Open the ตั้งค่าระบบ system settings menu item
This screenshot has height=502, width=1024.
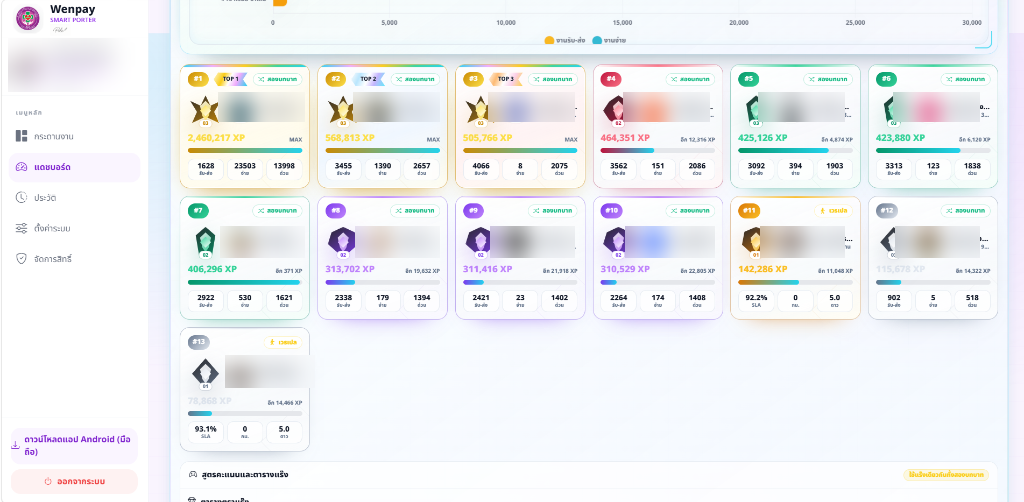click(x=74, y=228)
